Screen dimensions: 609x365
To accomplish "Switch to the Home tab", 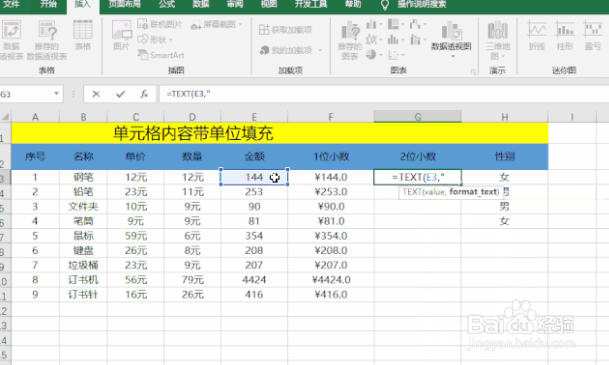I will pyautogui.click(x=49, y=4).
